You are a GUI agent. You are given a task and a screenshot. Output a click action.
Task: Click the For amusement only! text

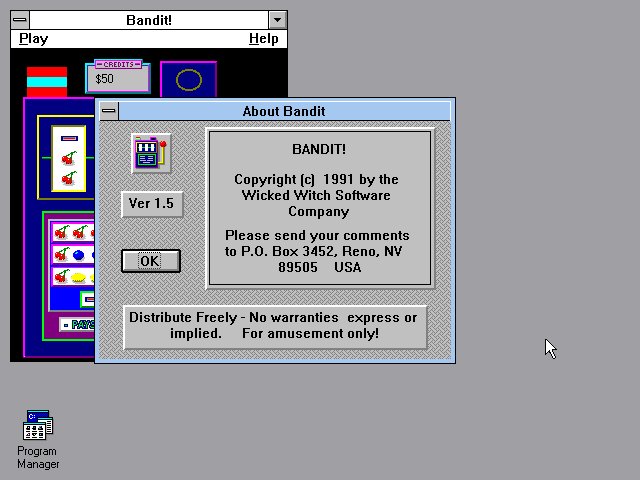[x=311, y=333]
